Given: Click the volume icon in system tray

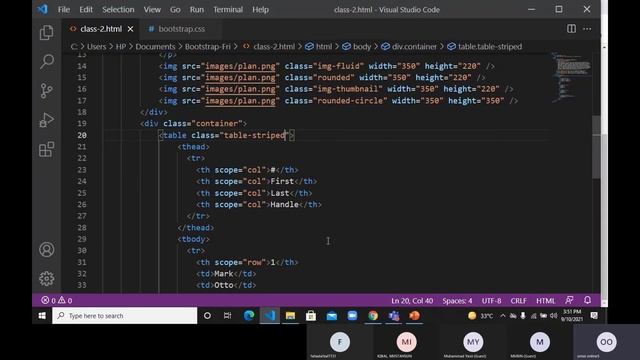Looking at the screenshot, I should 553,316.
